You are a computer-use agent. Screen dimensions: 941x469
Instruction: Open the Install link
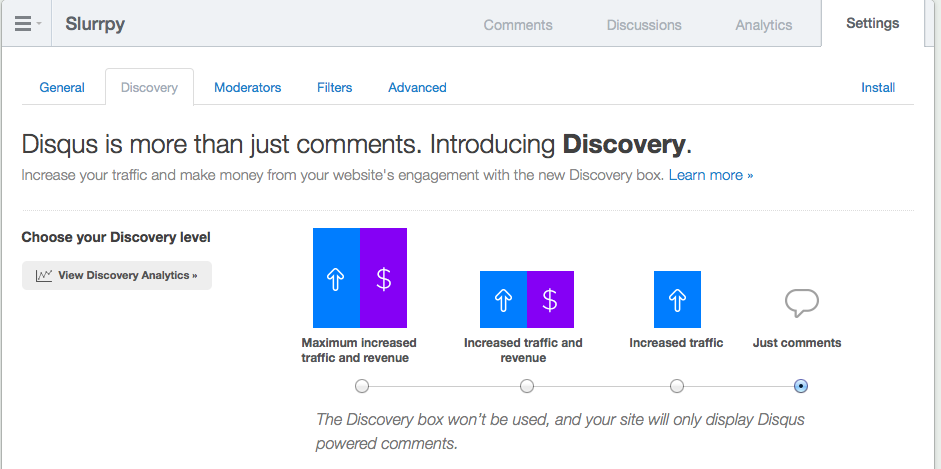[878, 88]
